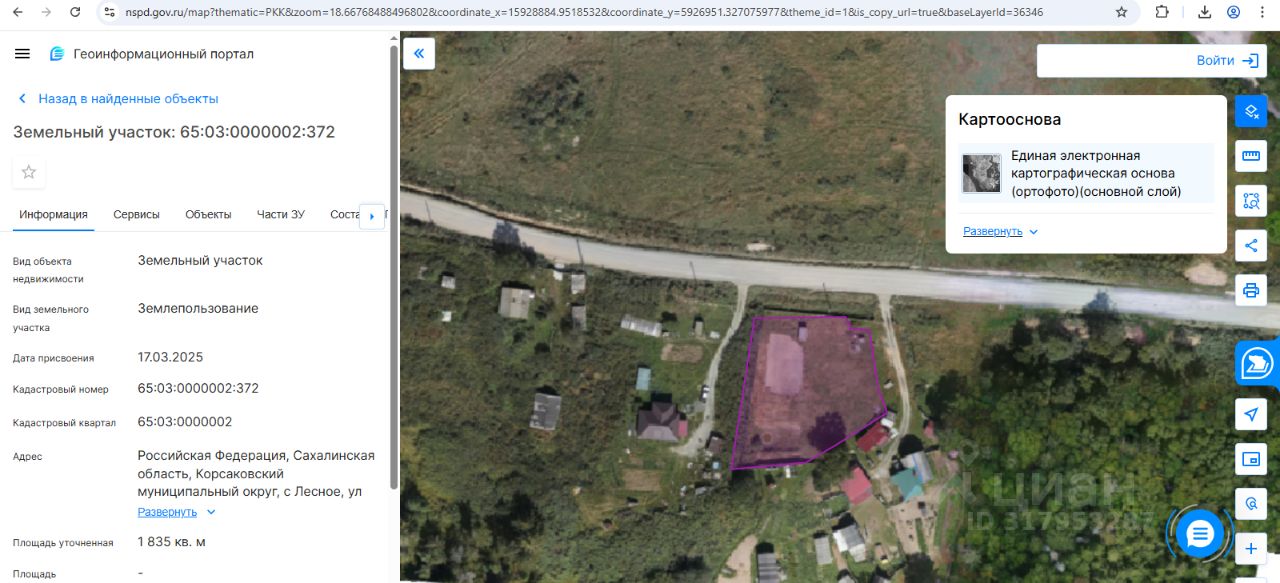Locate my position with navigation arrow
Image resolution: width=1280 pixels, height=583 pixels.
pos(1251,414)
